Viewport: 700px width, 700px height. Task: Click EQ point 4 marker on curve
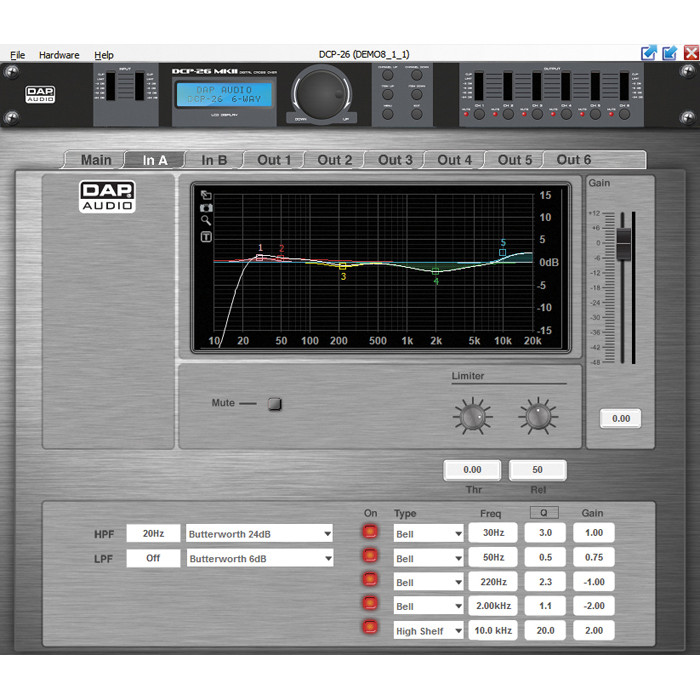pos(436,271)
